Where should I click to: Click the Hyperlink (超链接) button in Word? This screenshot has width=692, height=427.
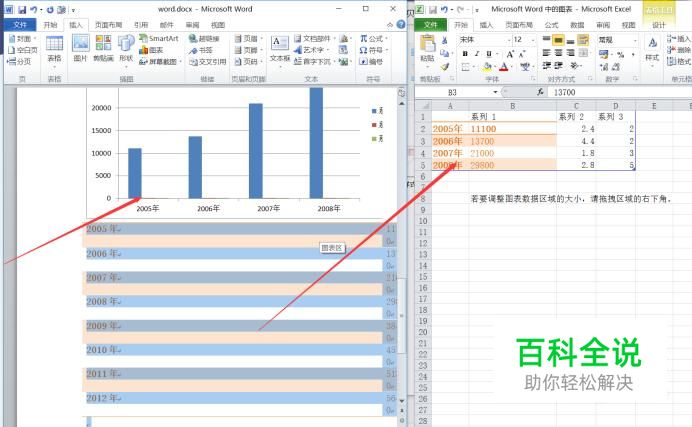point(204,39)
